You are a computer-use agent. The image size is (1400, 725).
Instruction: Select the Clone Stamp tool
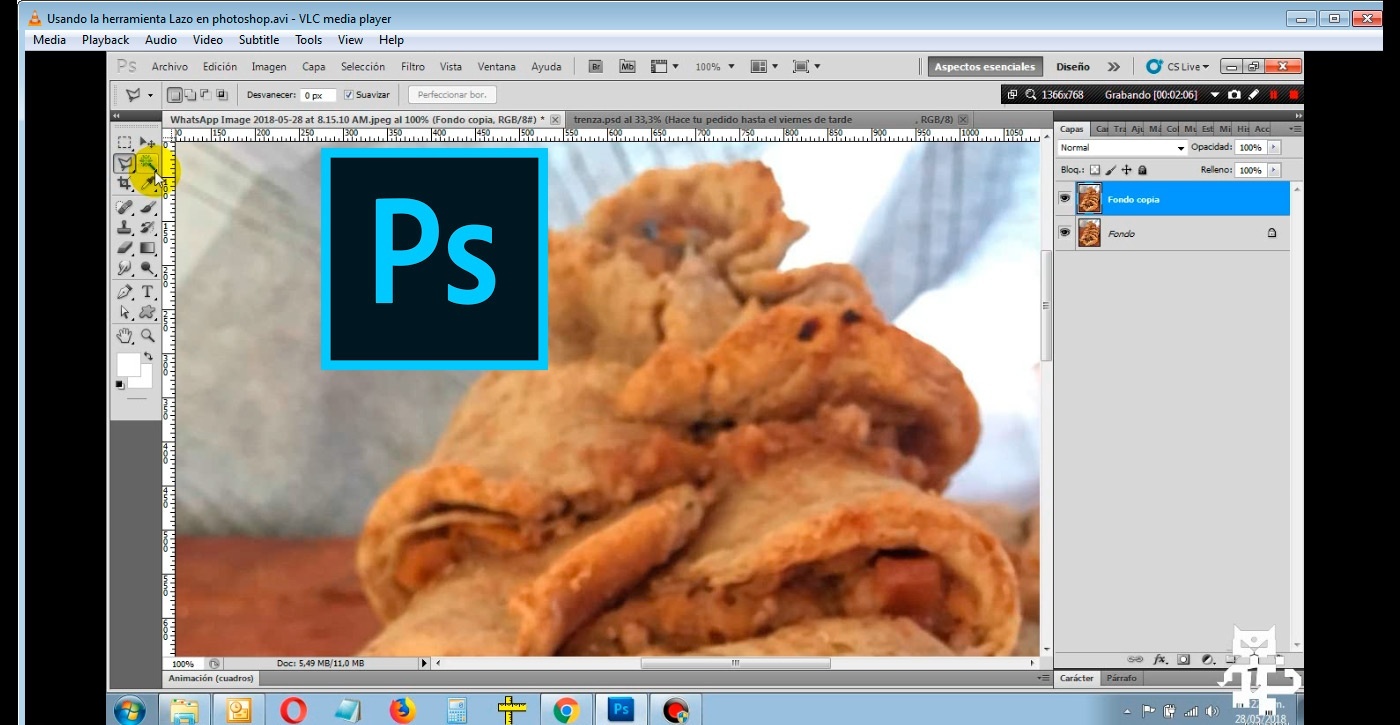click(x=124, y=228)
